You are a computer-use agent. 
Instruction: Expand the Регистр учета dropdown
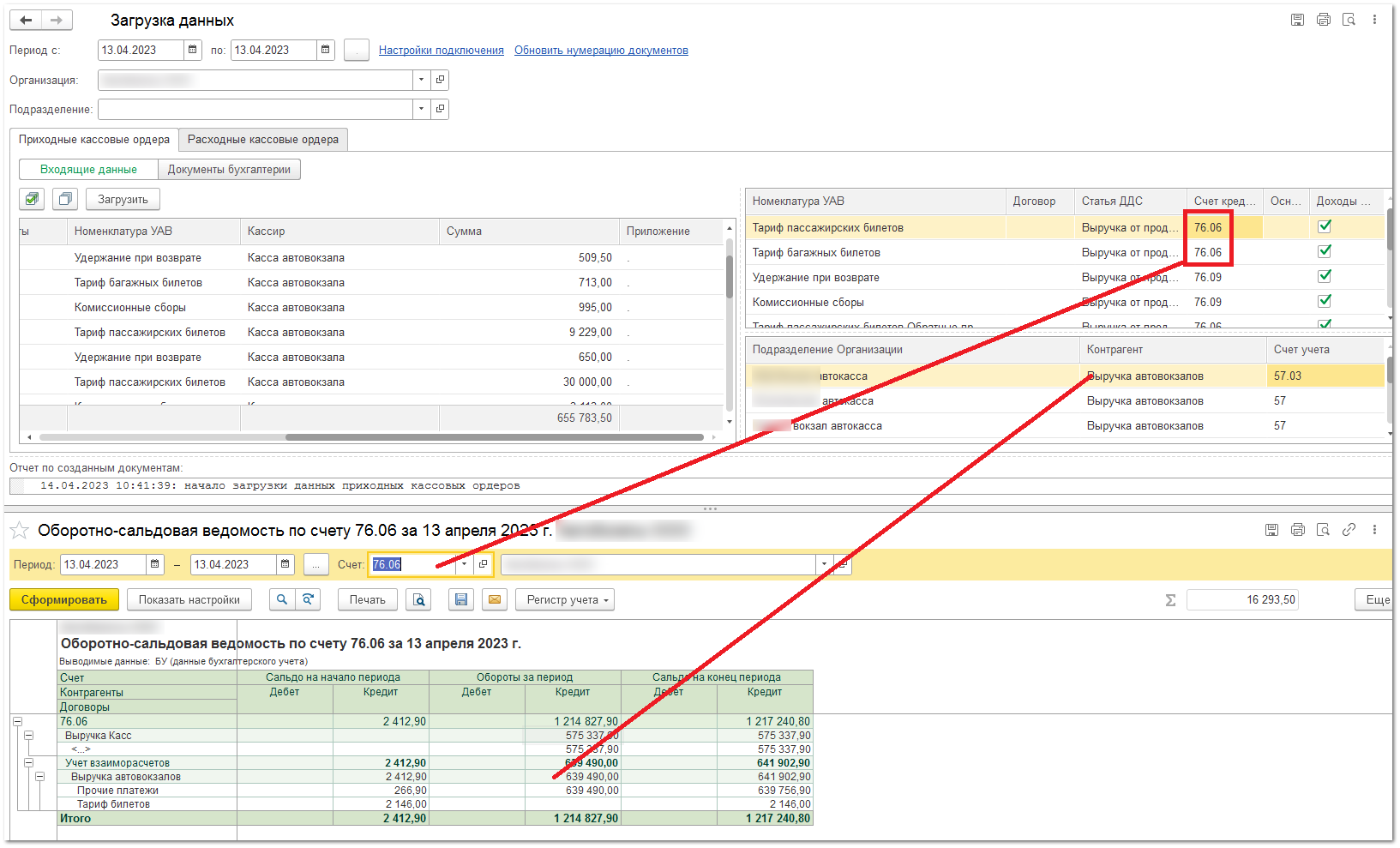click(564, 599)
